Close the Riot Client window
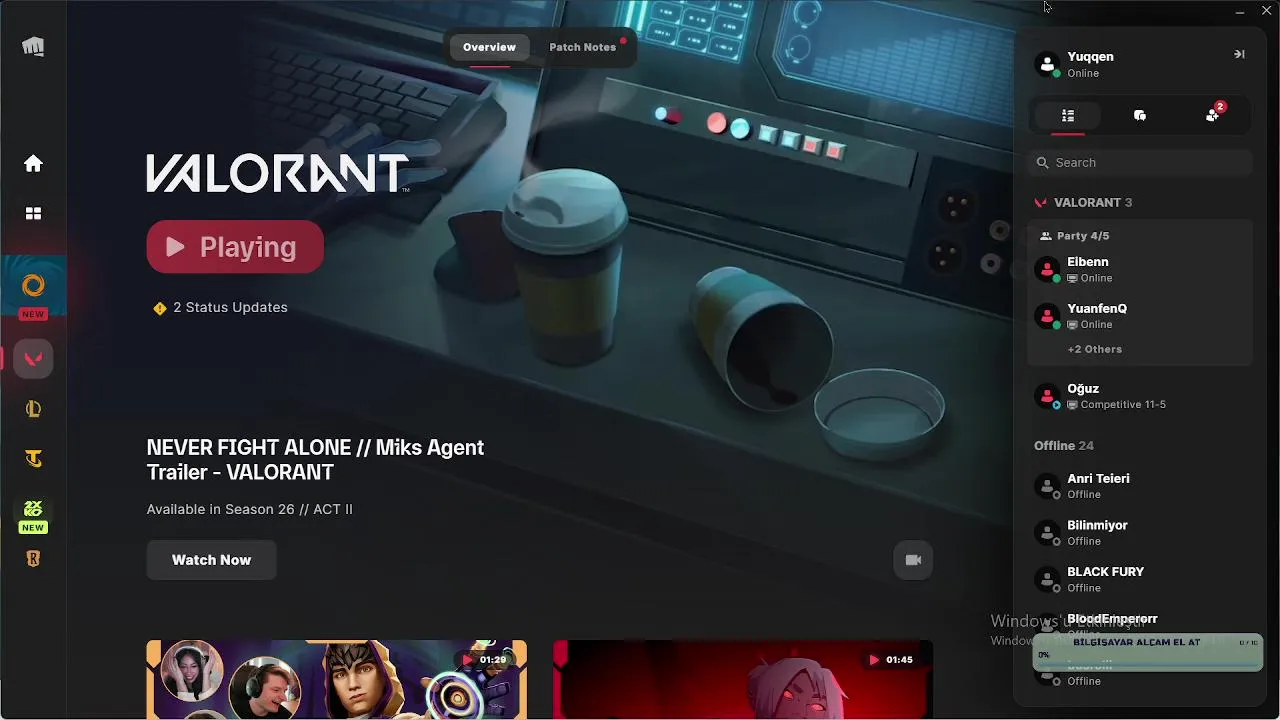 [1267, 12]
